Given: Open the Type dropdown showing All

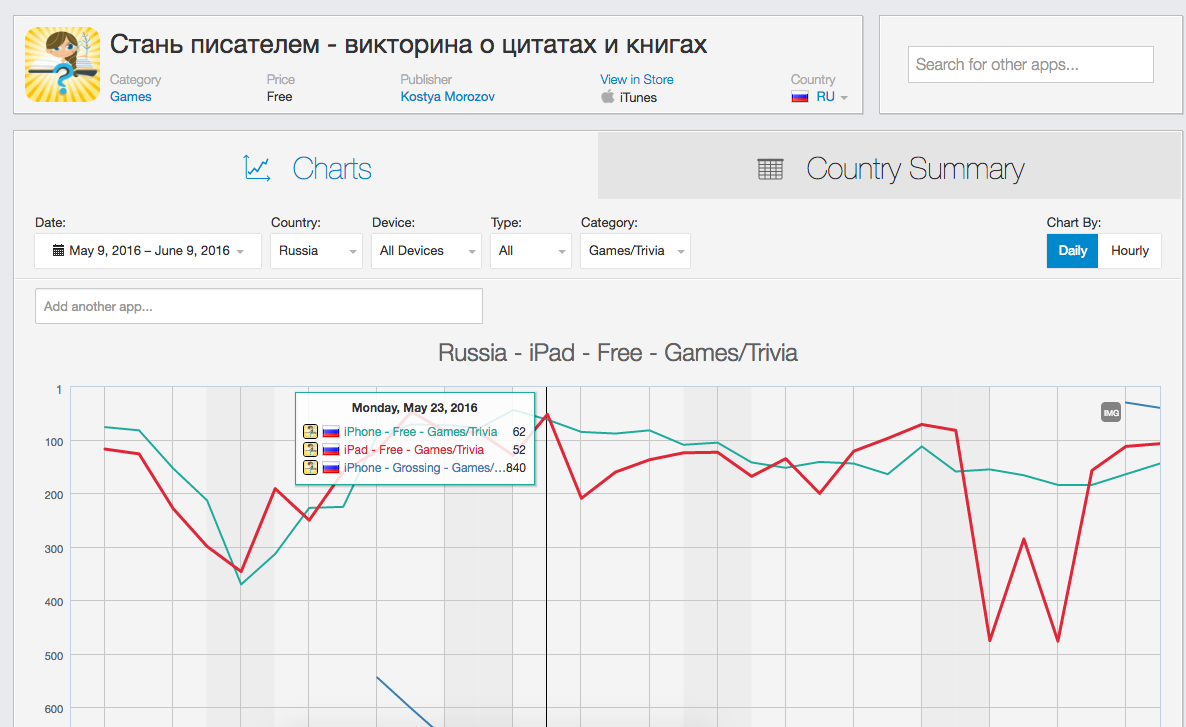Looking at the screenshot, I should point(530,250).
